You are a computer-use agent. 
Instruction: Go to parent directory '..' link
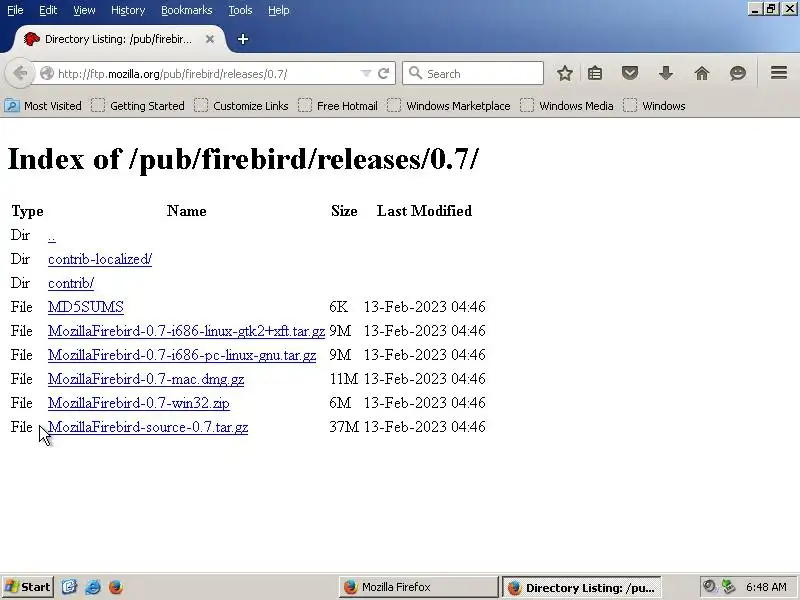point(52,235)
